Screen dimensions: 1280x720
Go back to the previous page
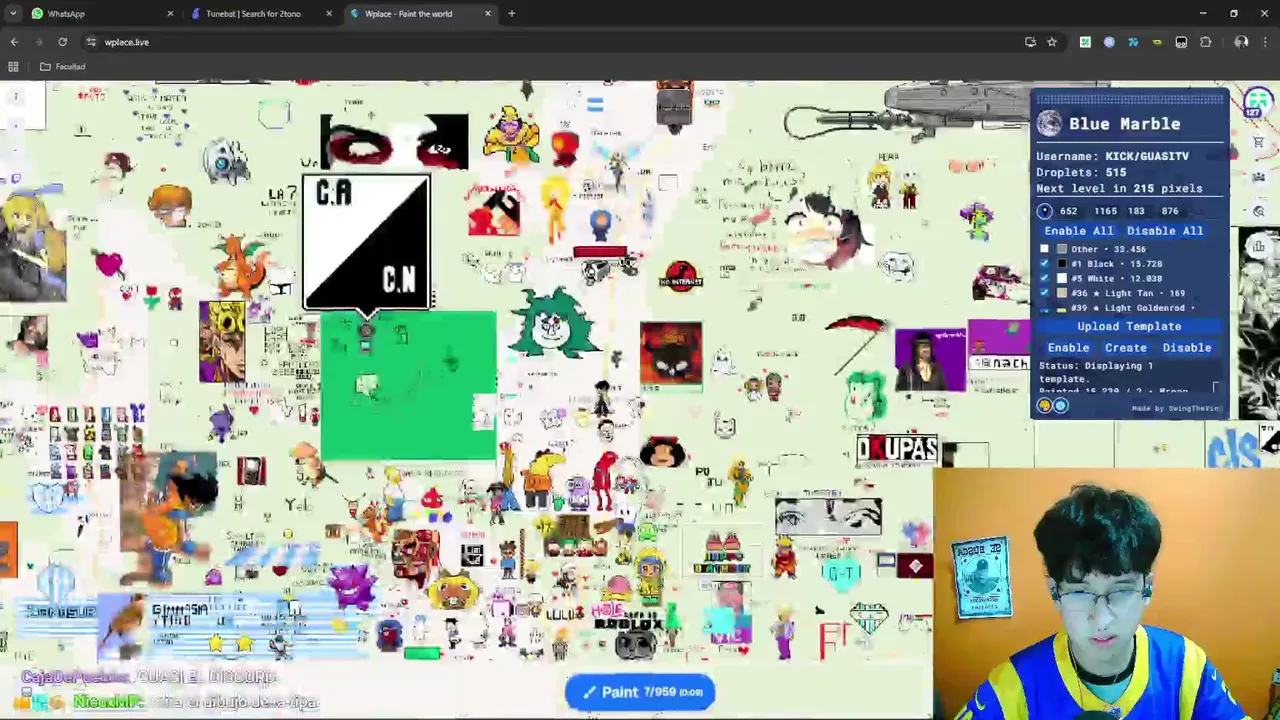pos(14,42)
